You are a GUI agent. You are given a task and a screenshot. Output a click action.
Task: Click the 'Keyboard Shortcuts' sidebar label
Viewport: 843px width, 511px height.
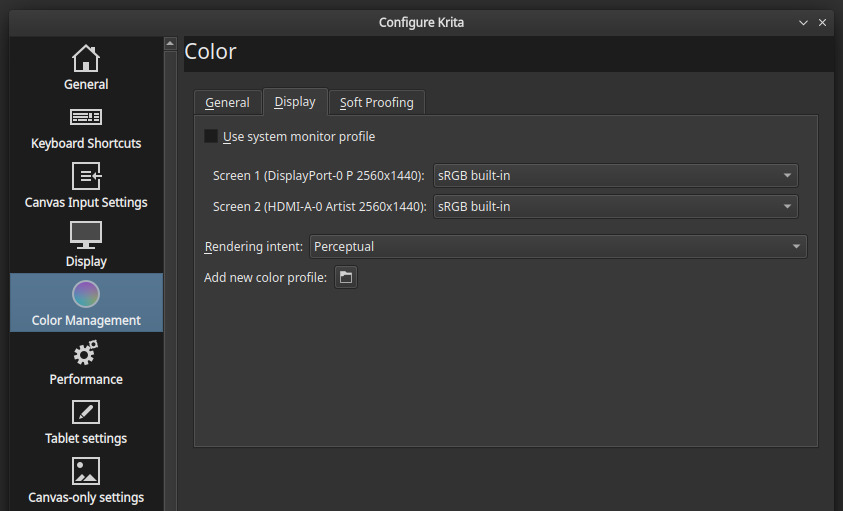coord(86,144)
